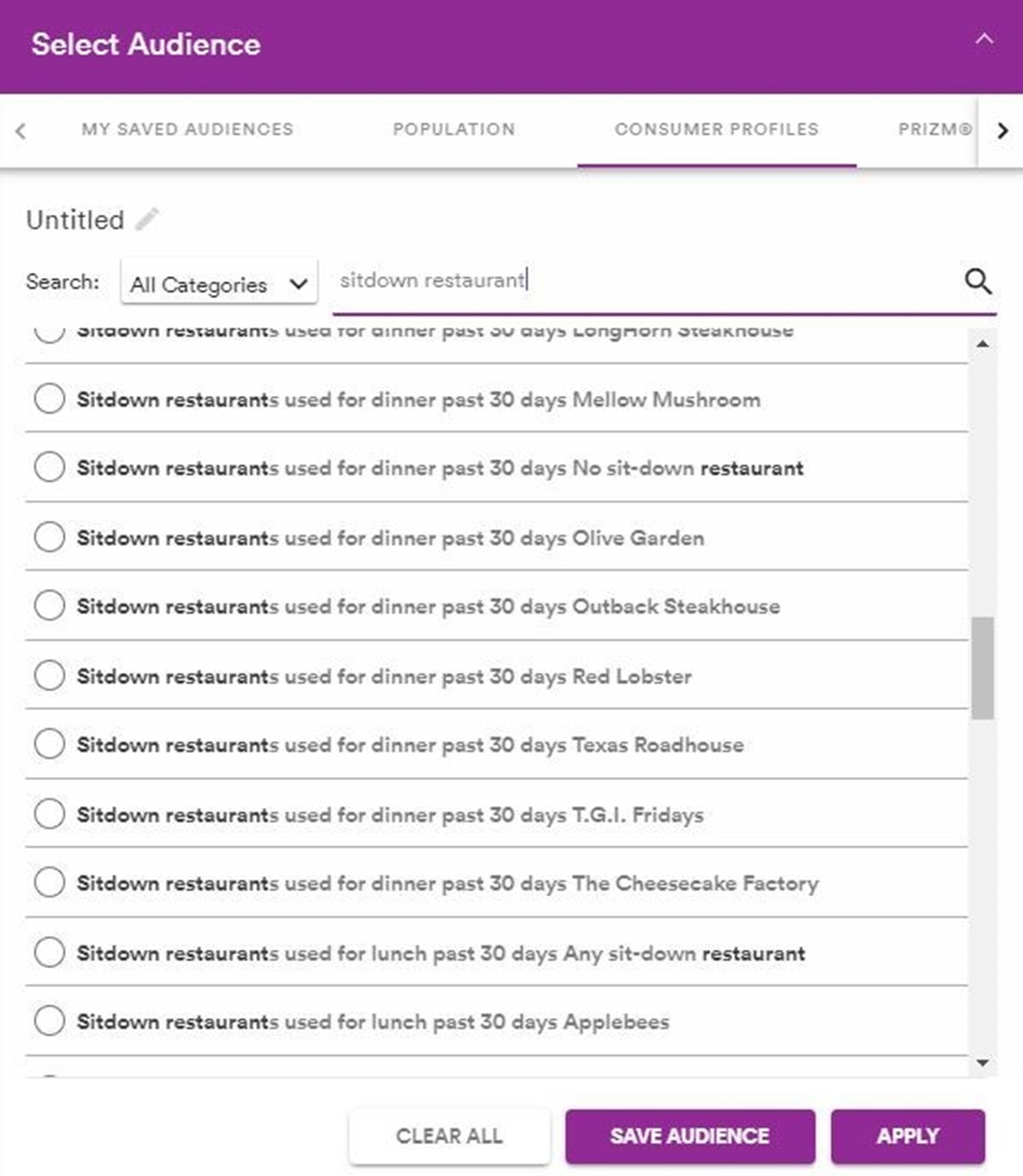The image size is (1023, 1176).
Task: Click the Save Audience button
Action: pyautogui.click(x=690, y=1136)
